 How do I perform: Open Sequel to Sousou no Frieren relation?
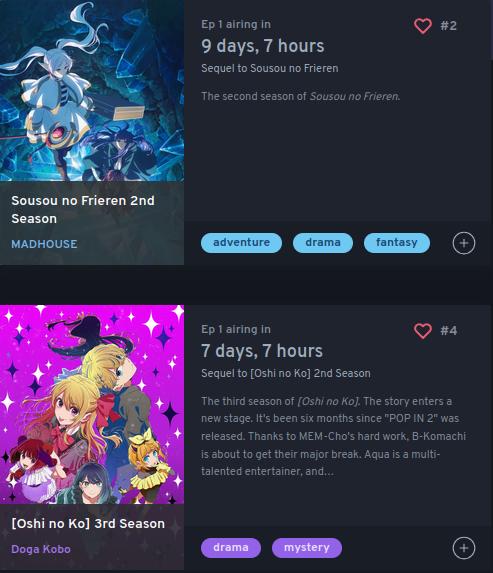pyautogui.click(x=270, y=68)
